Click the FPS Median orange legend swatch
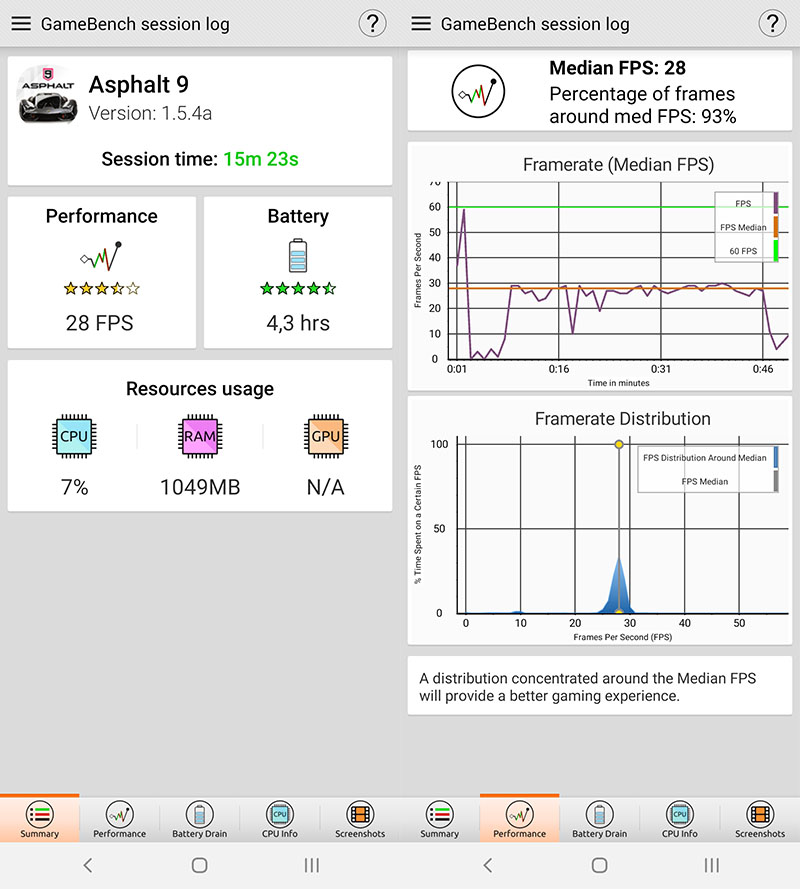The width and height of the screenshot is (800, 889). tap(776, 227)
